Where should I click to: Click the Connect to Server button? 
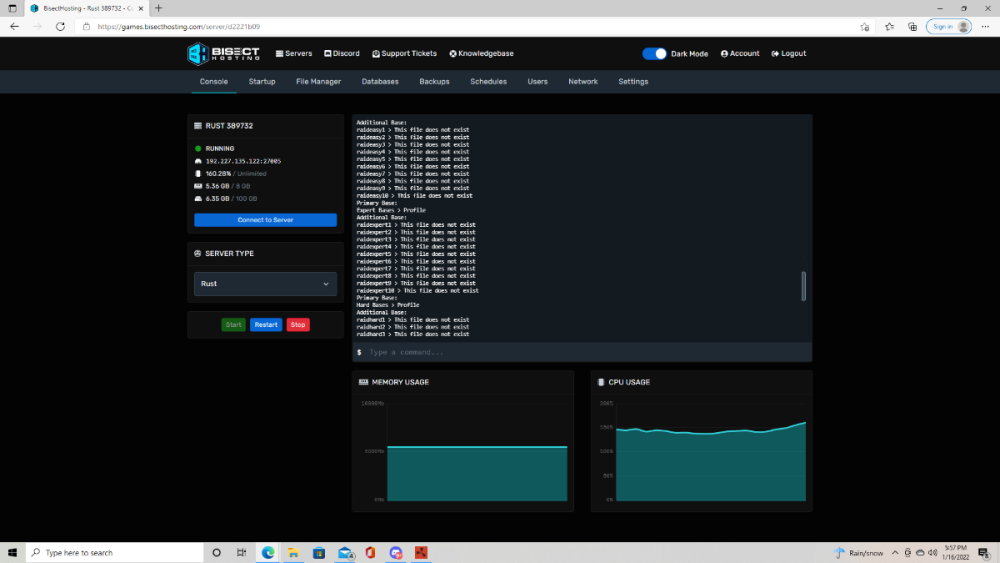tap(265, 220)
